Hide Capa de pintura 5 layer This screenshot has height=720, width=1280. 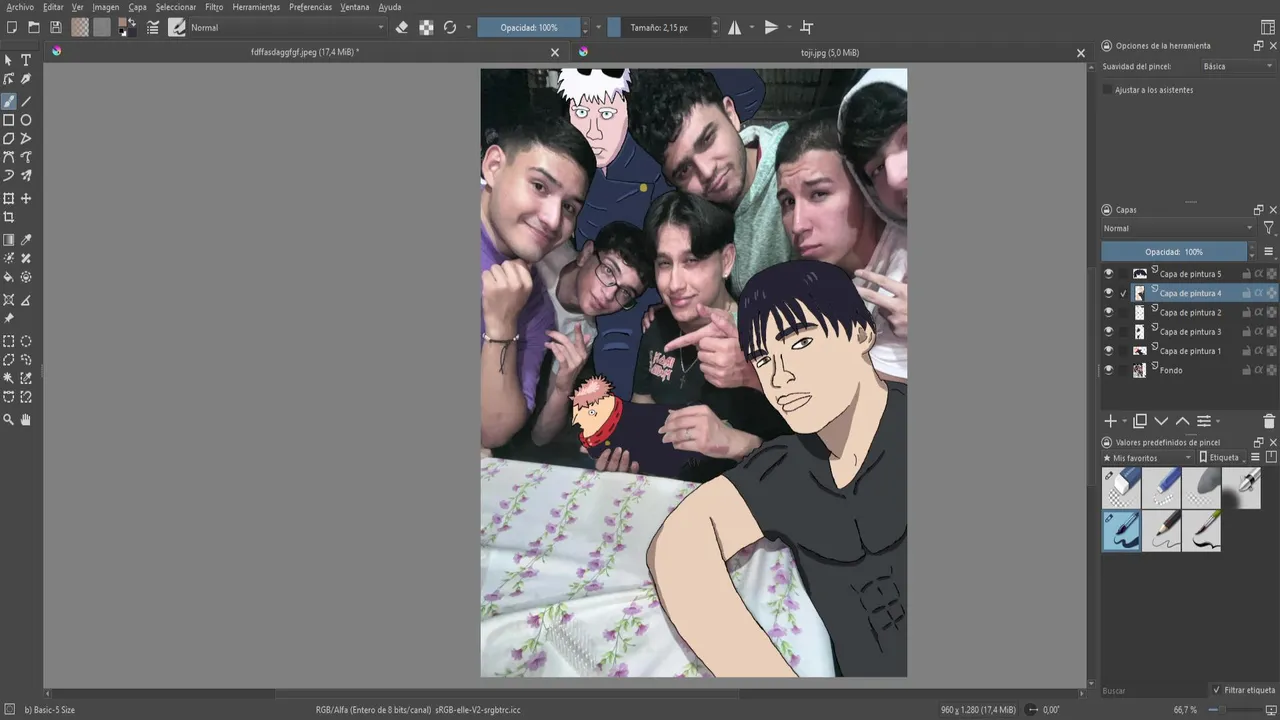click(x=1108, y=273)
